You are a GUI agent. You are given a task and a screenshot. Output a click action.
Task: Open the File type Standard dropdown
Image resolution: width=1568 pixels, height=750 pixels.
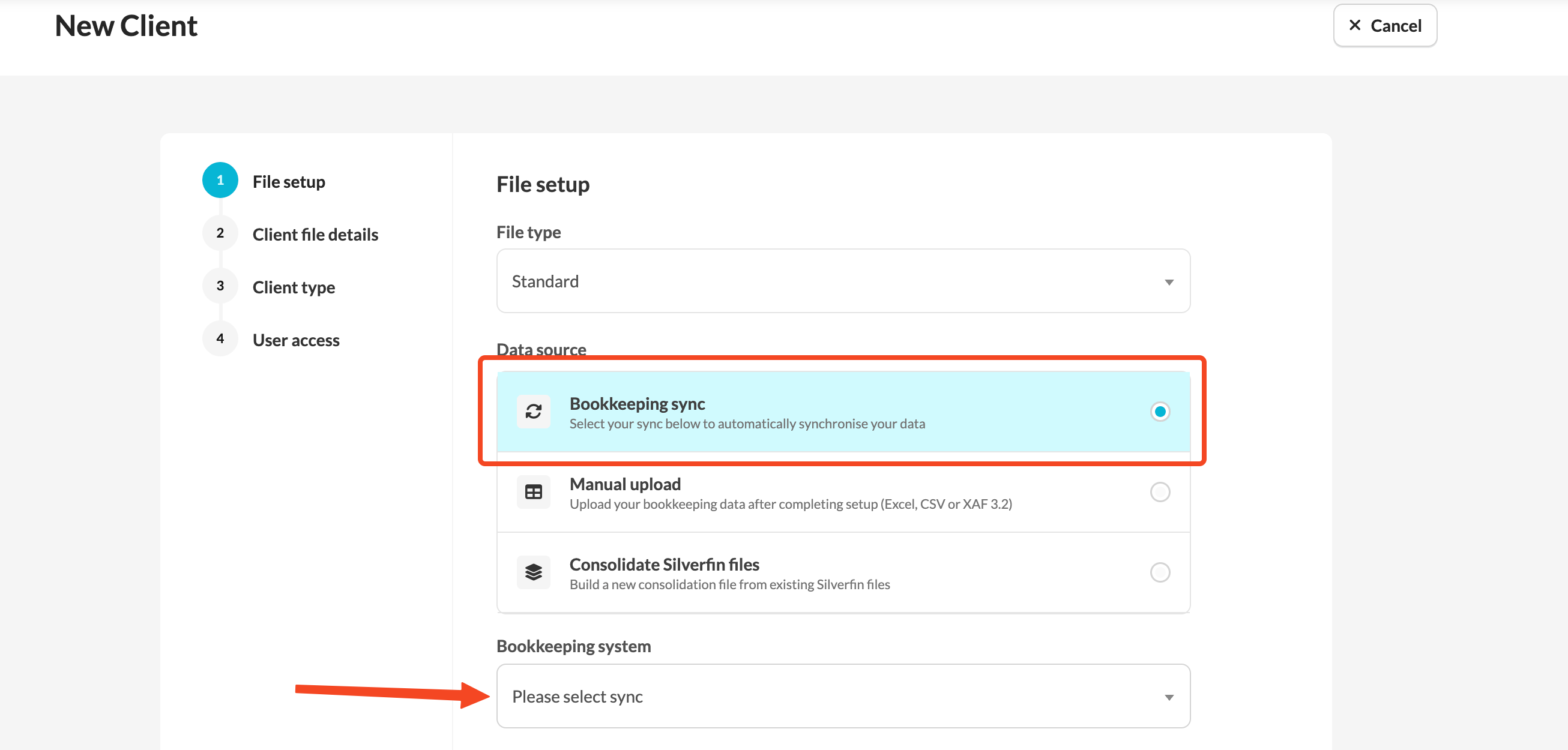[842, 281]
